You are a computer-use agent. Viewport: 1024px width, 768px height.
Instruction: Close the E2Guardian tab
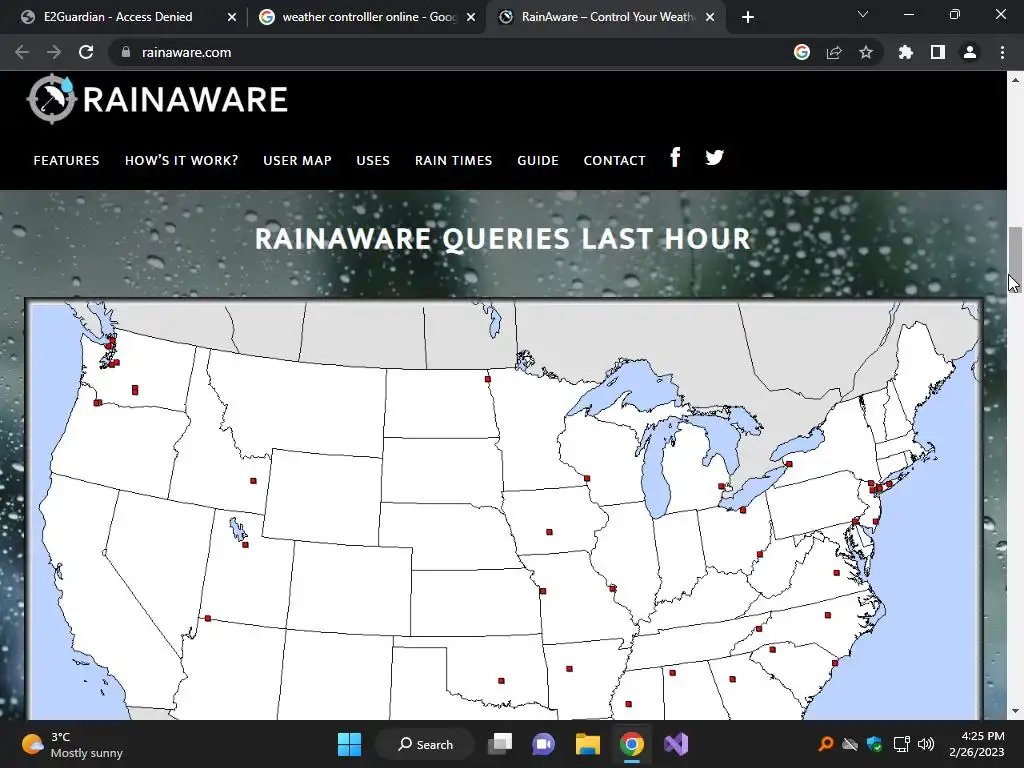(x=232, y=17)
